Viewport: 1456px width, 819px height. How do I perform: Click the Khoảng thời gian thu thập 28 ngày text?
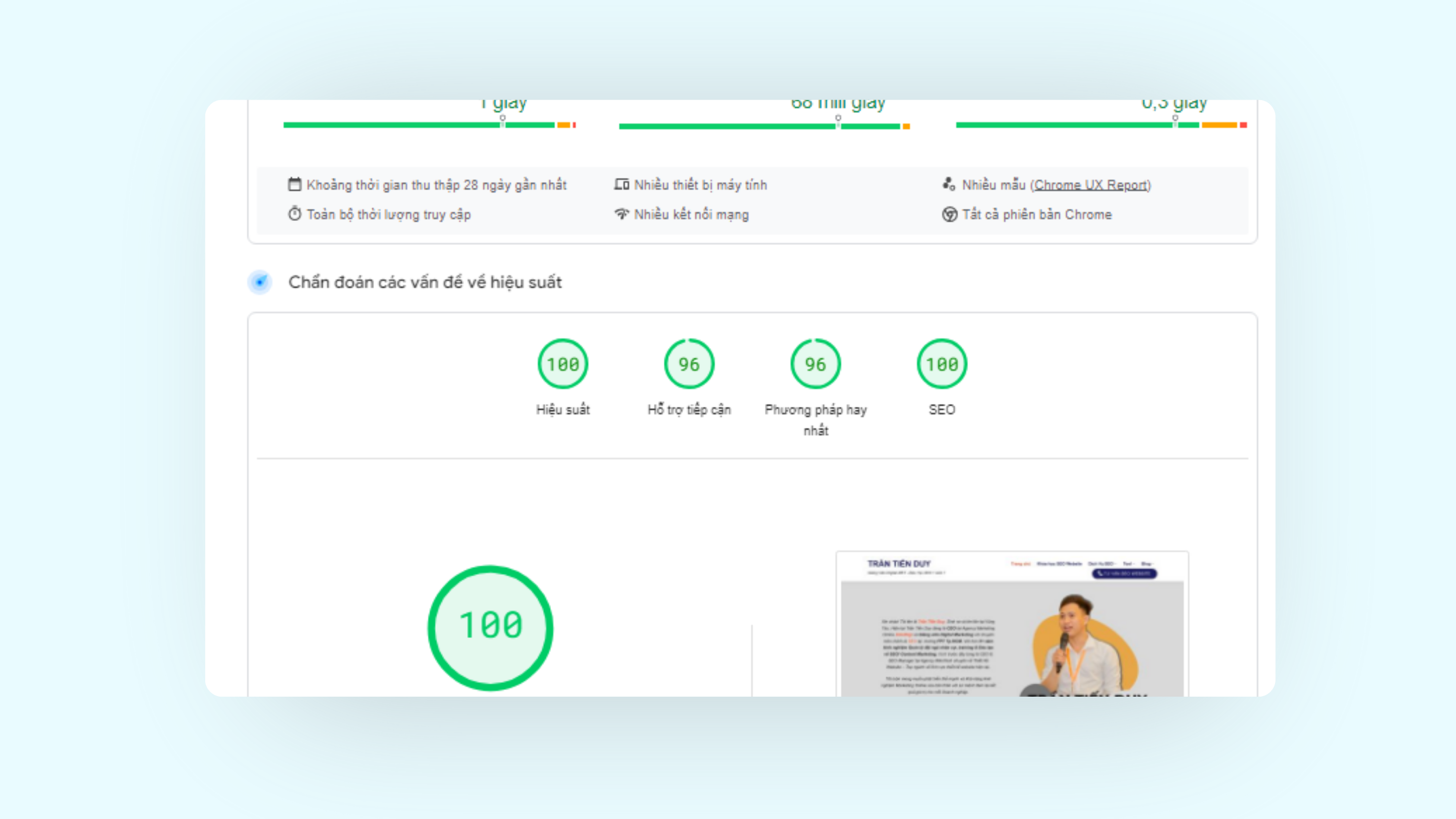pos(436,185)
